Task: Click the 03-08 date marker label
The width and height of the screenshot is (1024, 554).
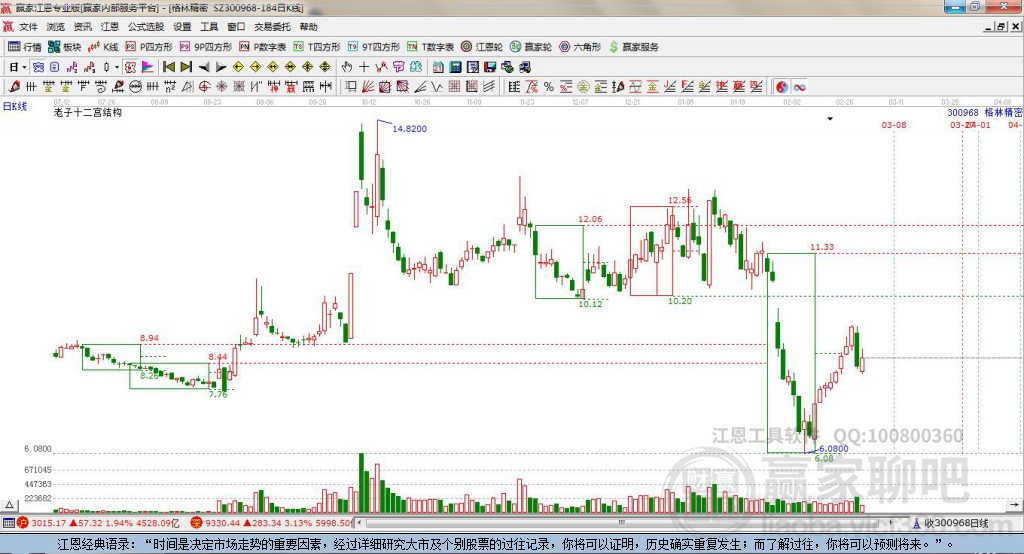Action: 894,125
